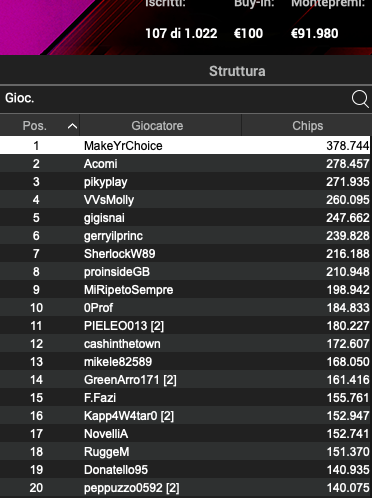This screenshot has height=498, width=372.
Task: Click the chip count 198.942
Action: tap(348, 289)
